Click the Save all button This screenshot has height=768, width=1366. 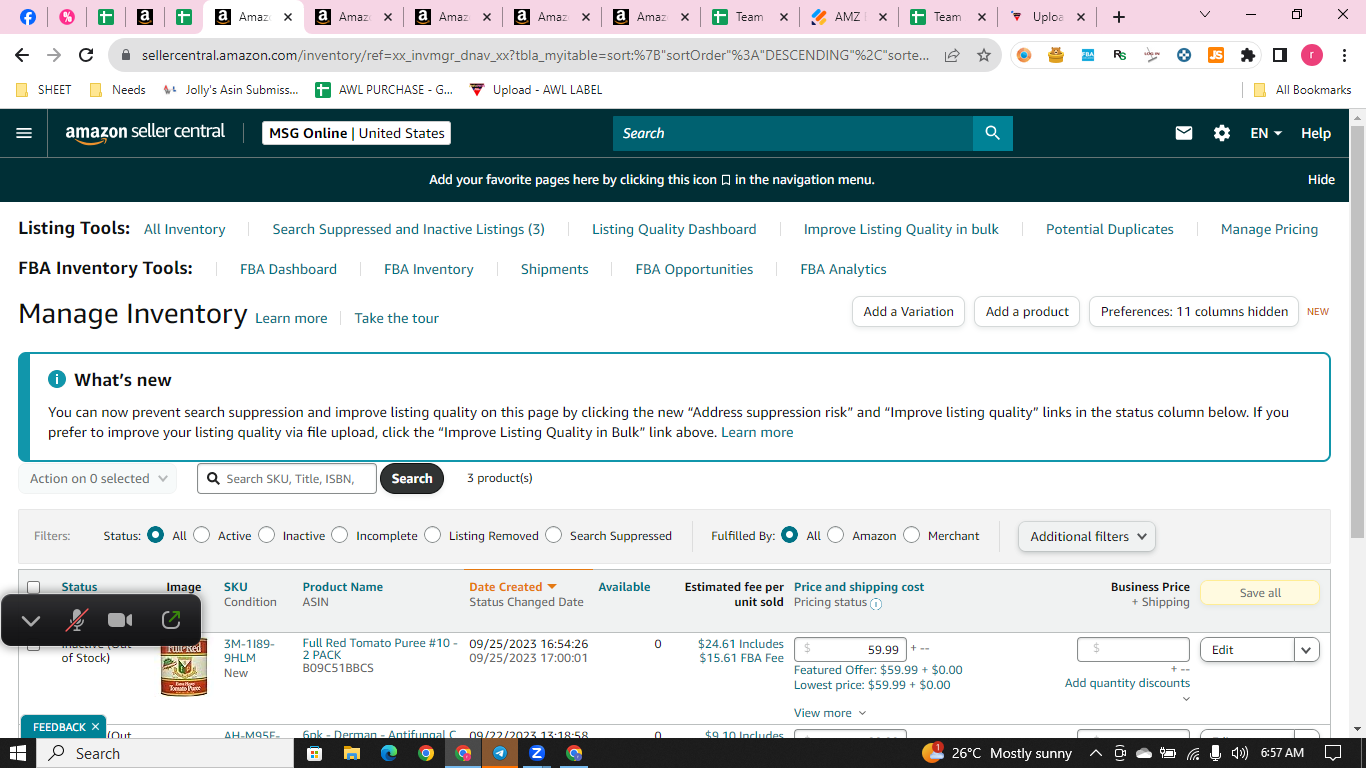1260,593
